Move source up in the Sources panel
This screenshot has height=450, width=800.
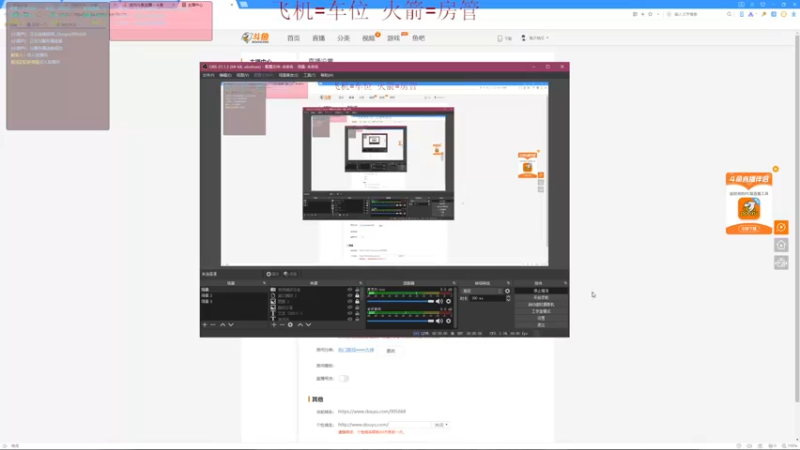pyautogui.click(x=300, y=324)
